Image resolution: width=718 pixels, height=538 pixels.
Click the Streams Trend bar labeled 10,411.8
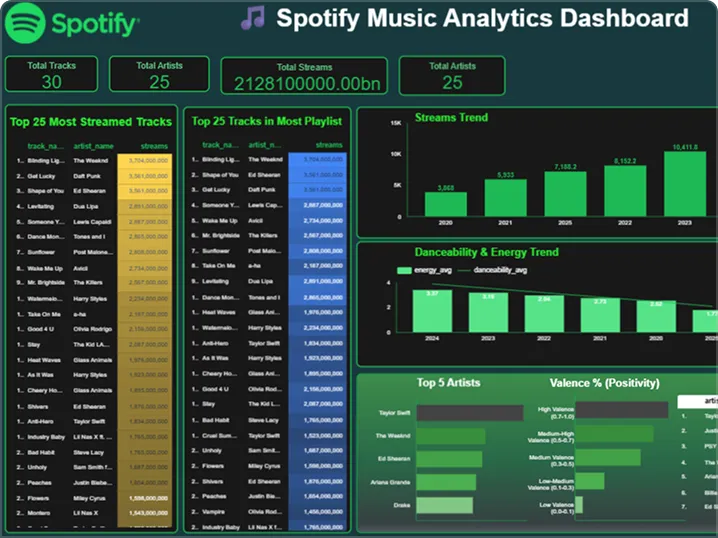[x=685, y=184]
